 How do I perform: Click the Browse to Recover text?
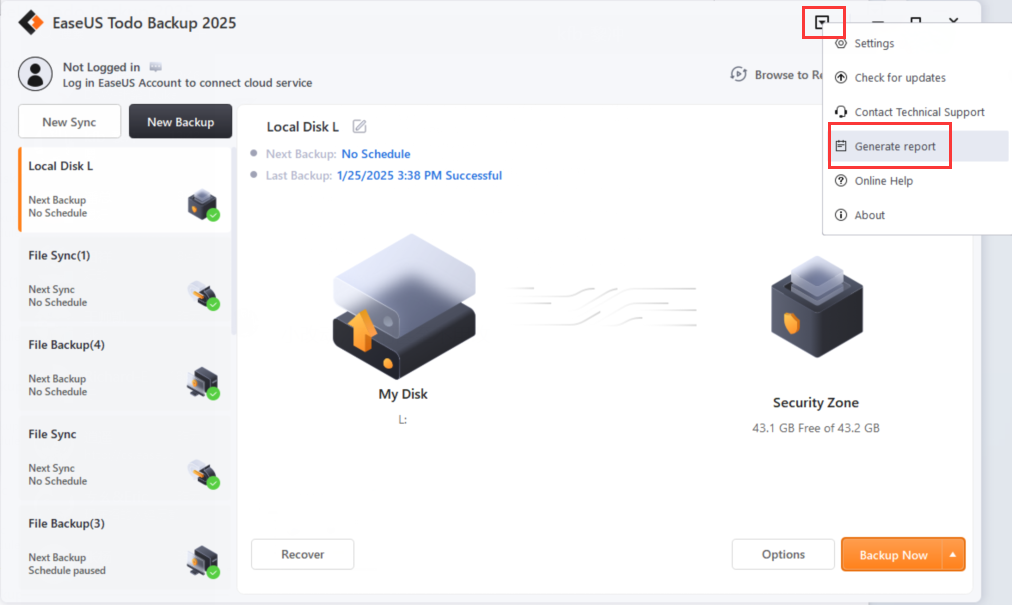coord(789,75)
